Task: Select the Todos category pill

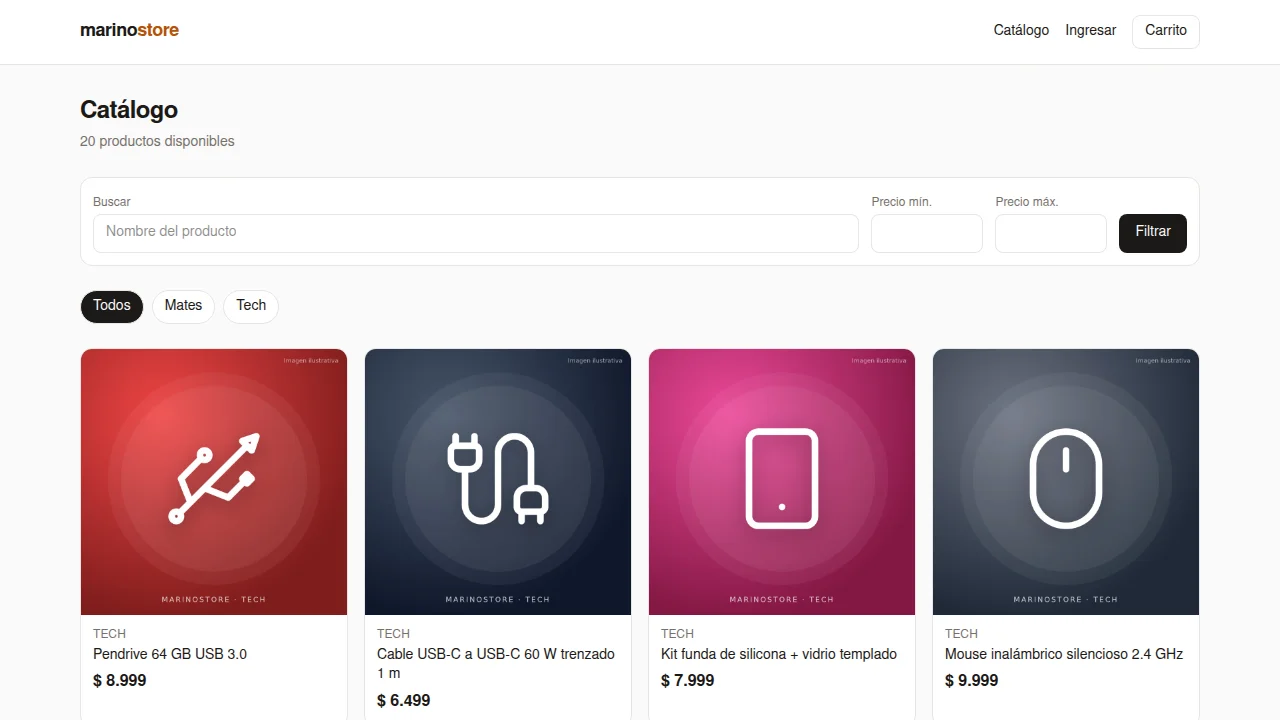Action: (x=112, y=306)
